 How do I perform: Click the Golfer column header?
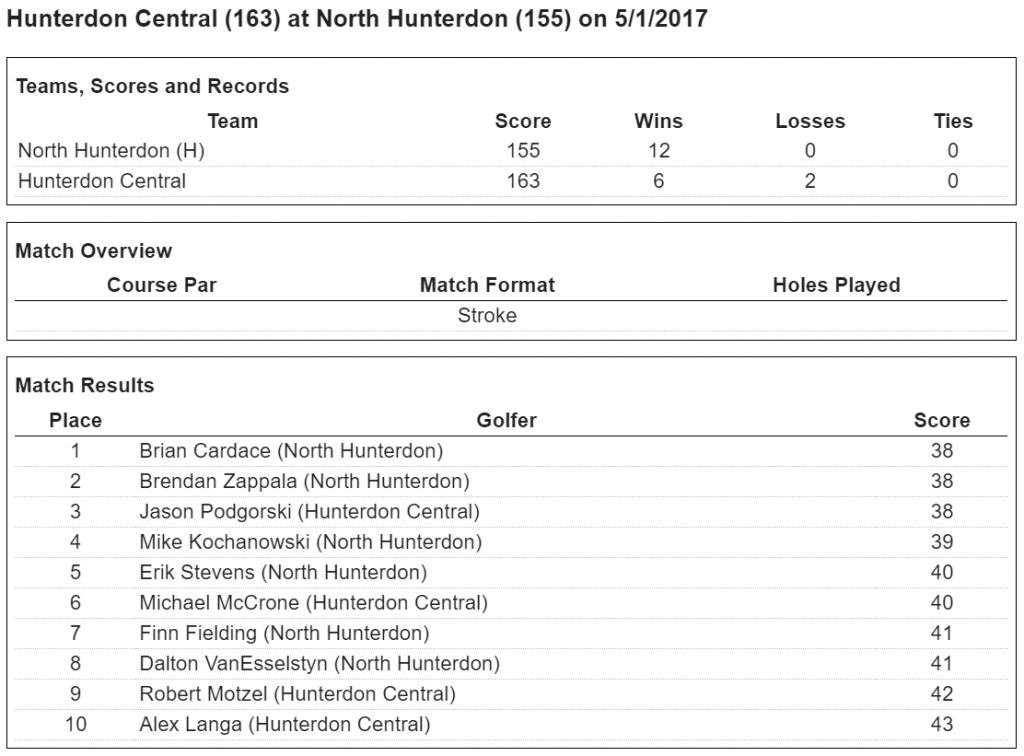[506, 421]
